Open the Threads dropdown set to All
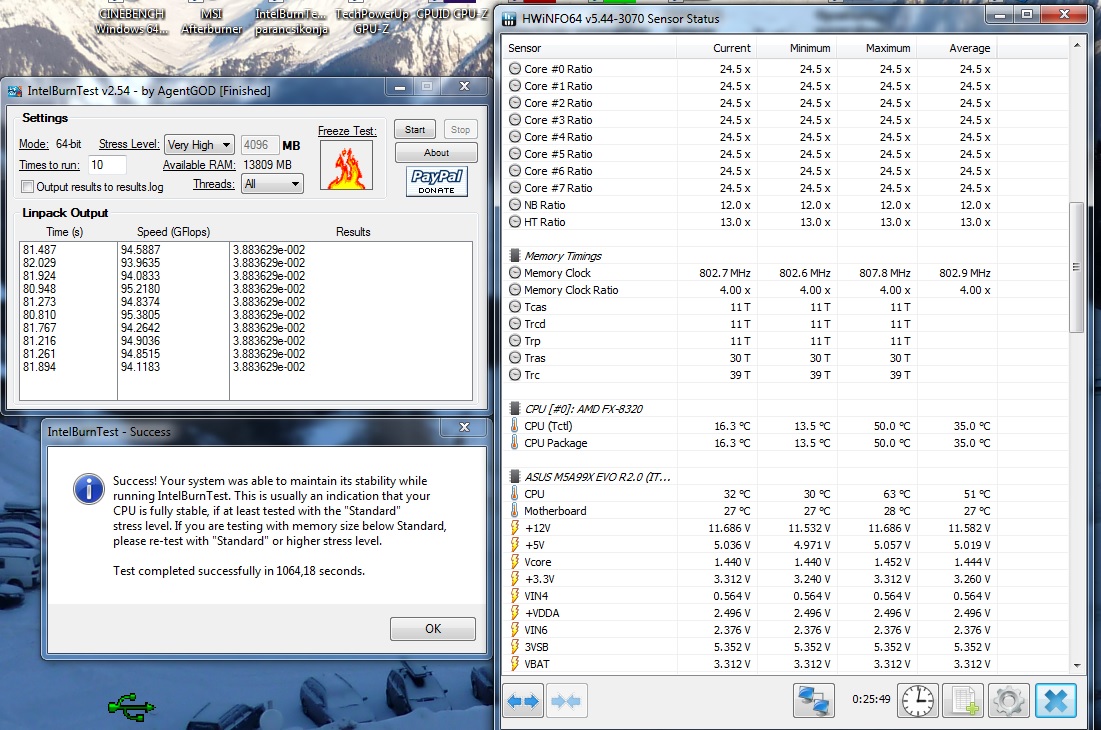Viewport: 1101px width, 730px height. coord(272,184)
